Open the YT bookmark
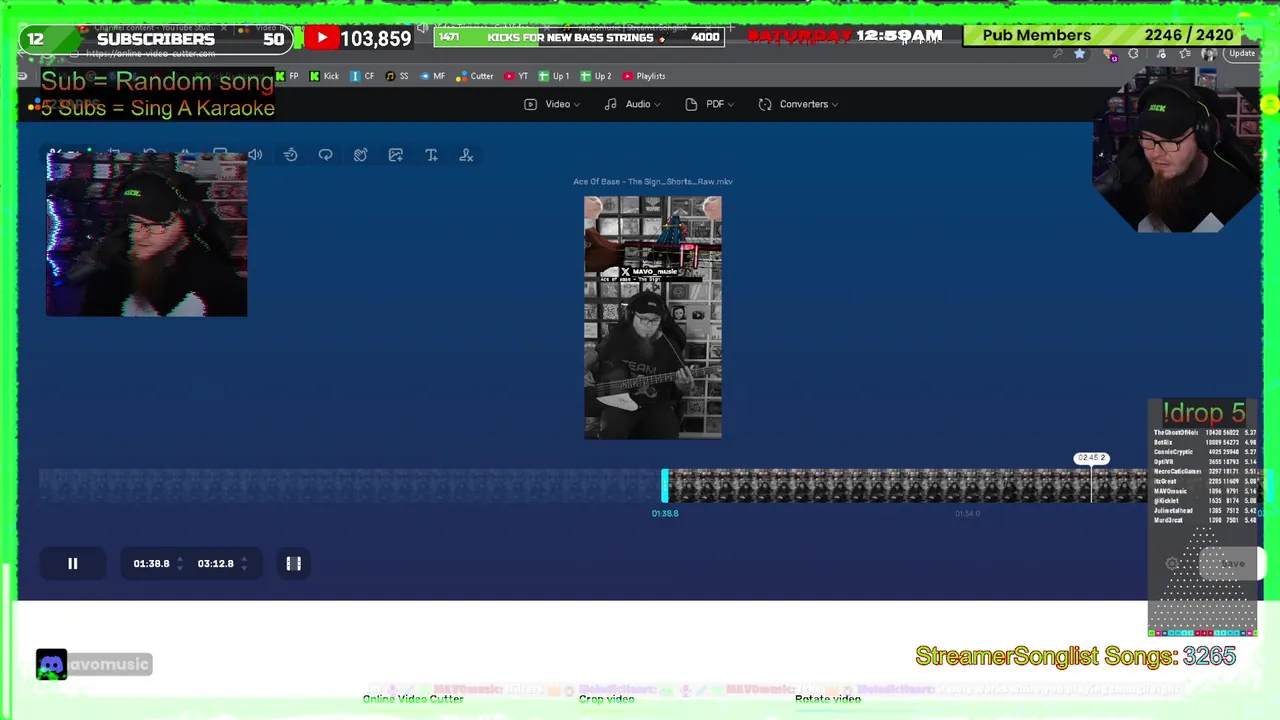 (516, 76)
